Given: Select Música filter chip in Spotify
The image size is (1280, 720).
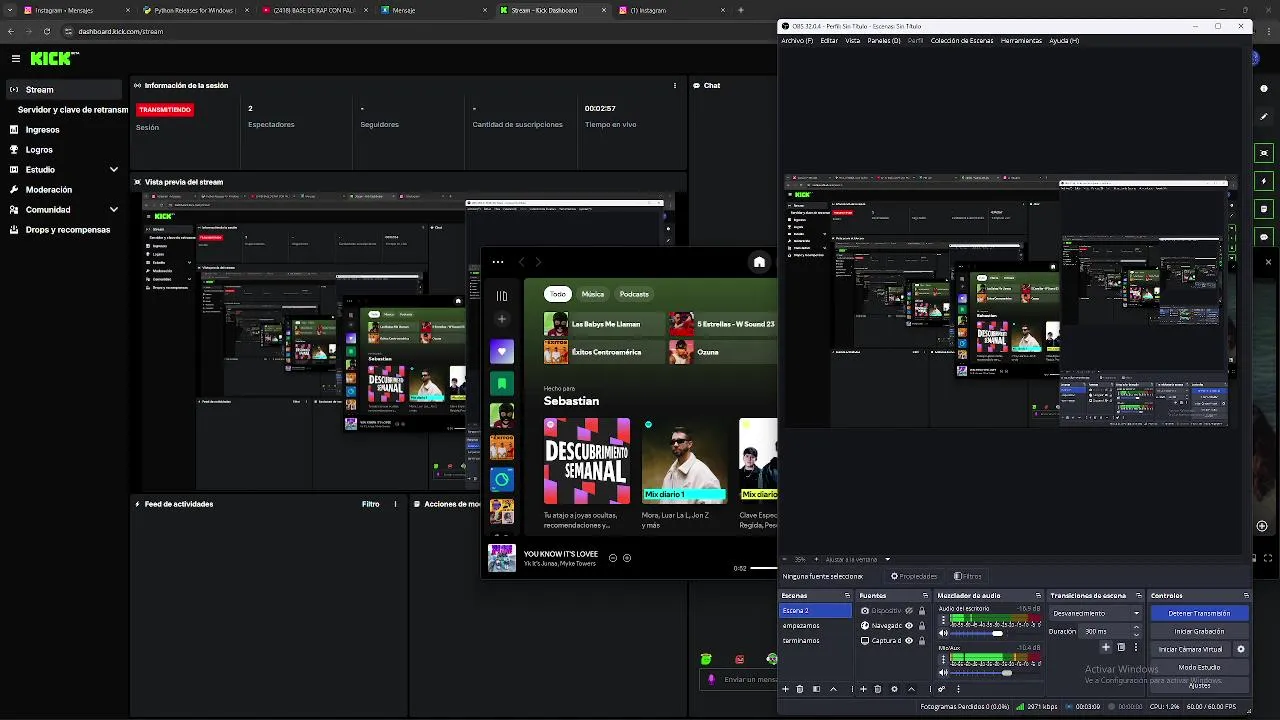Looking at the screenshot, I should click(x=593, y=294).
